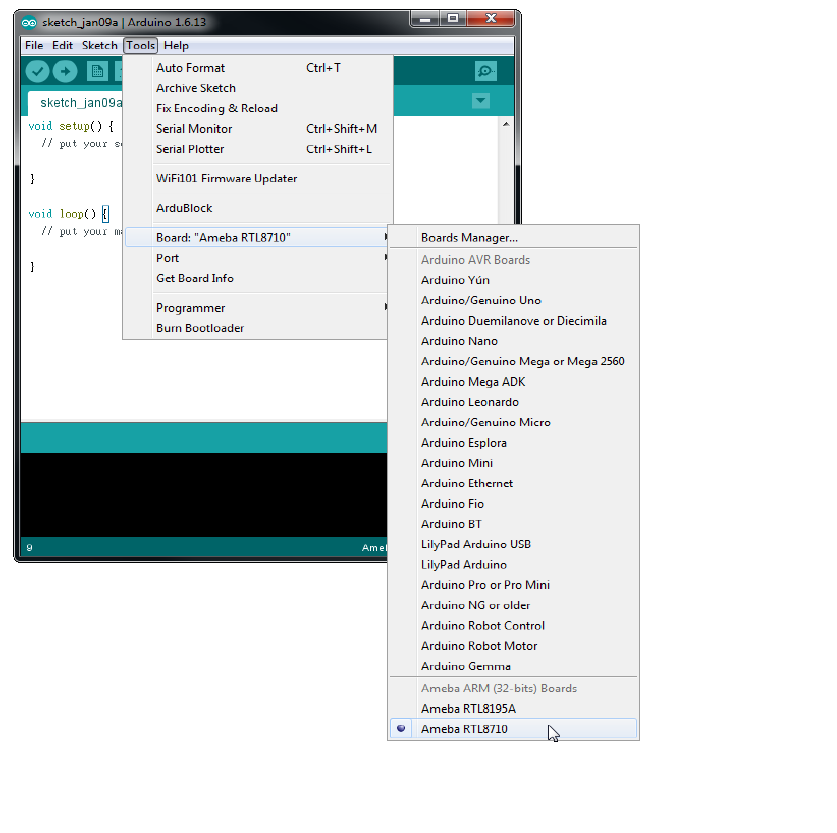
Task: Click the line number 9 in status bar
Action: 29,548
